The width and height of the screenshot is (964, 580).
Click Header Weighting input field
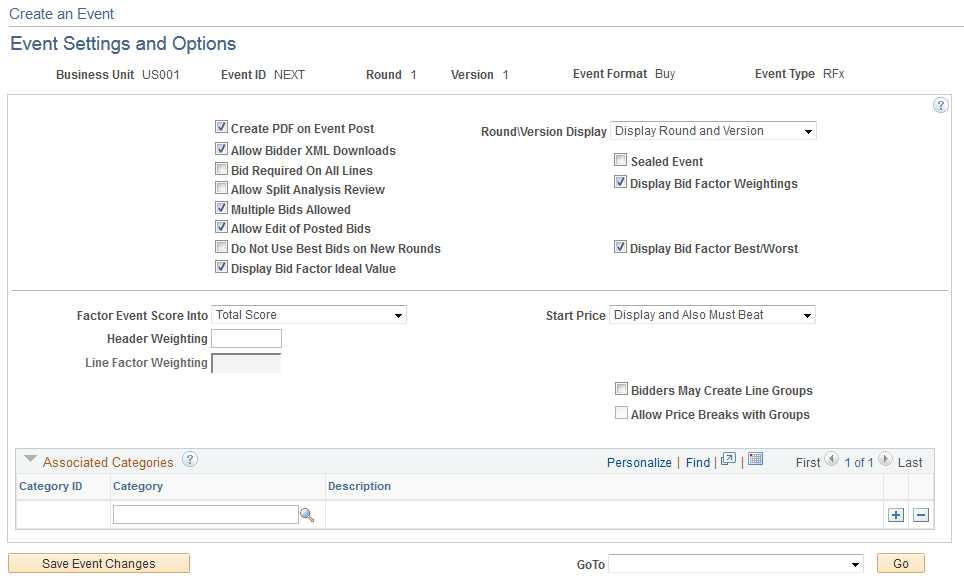(247, 338)
